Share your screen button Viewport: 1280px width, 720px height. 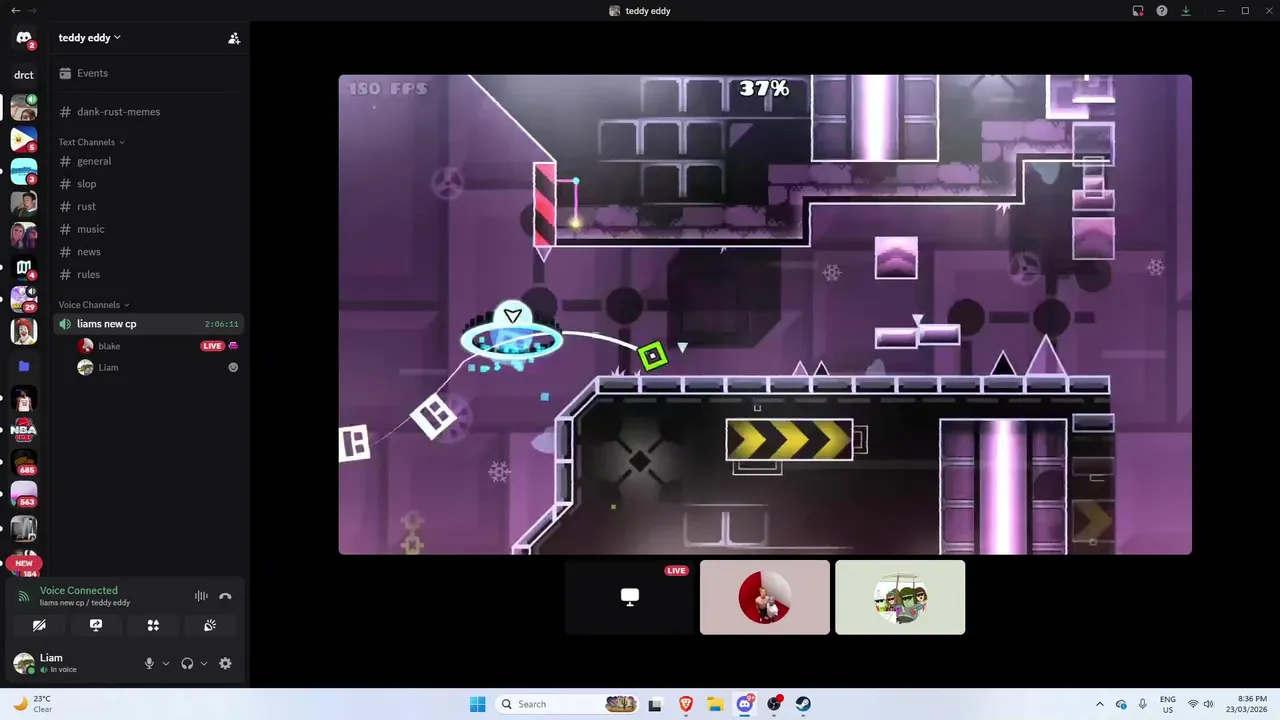(96, 625)
